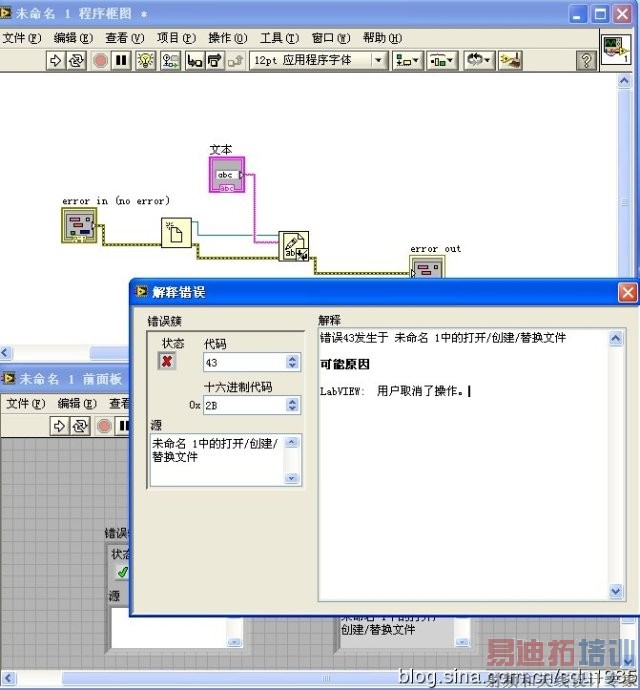640x690 pixels.
Task: Toggle Highlight Execution light bulb
Action: click(x=146, y=60)
